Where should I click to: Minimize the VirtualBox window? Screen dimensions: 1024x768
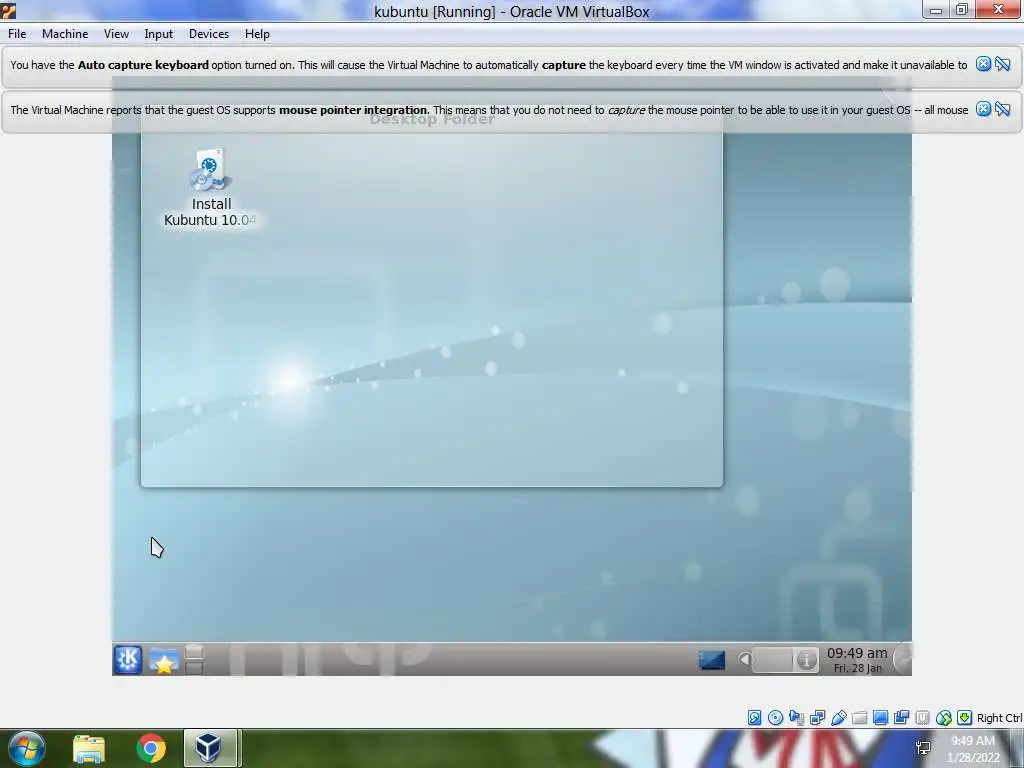936,10
